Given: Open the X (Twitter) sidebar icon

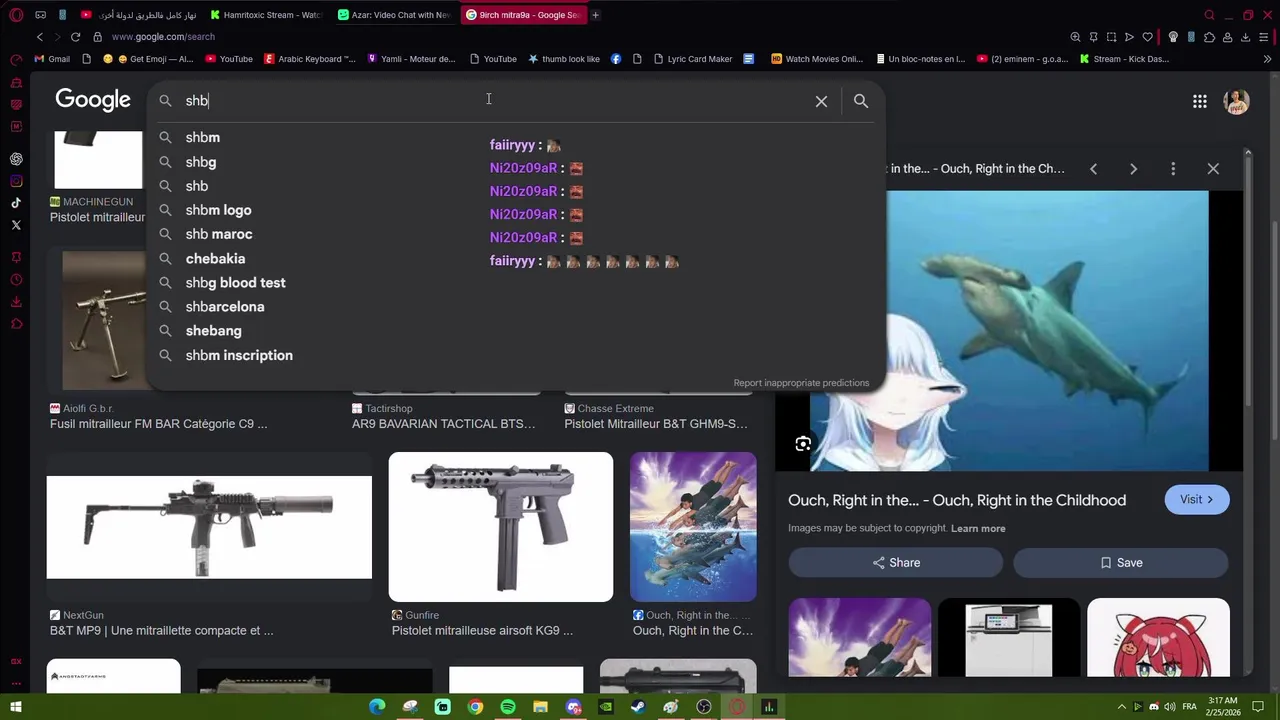Looking at the screenshot, I should (16, 225).
